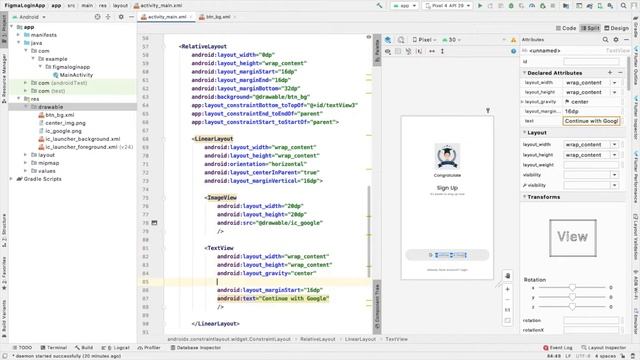Click the horizontal expand arrows icon
The height and width of the screenshot is (360, 640).
click(432, 51)
